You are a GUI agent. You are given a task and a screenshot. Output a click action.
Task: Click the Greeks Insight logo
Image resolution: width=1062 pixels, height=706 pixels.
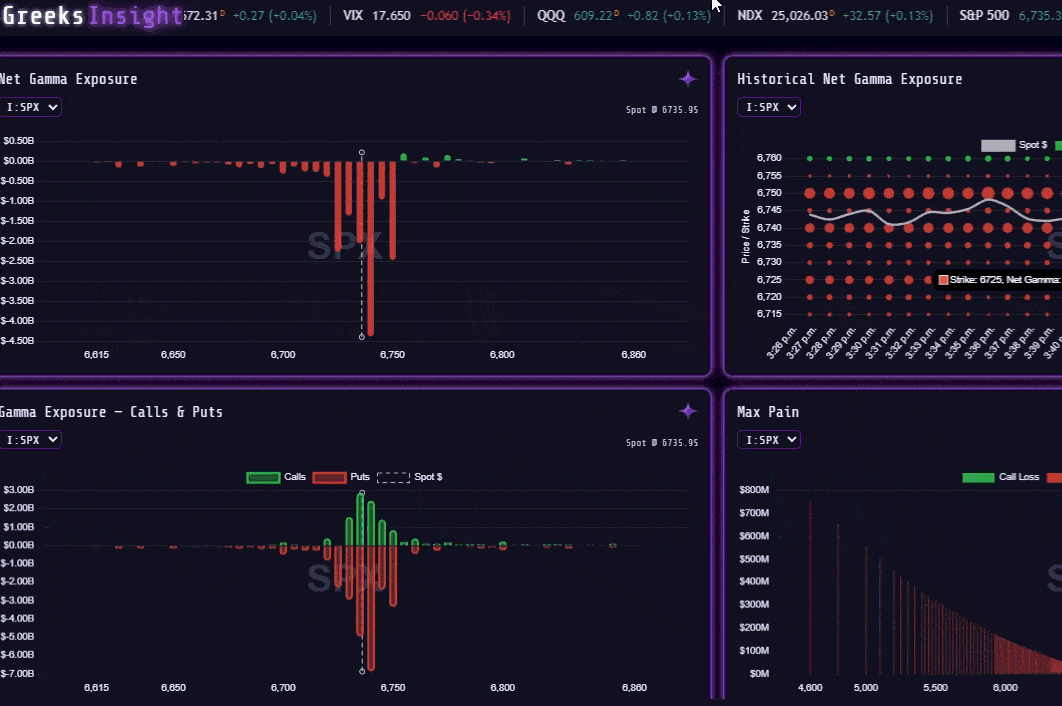(92, 16)
